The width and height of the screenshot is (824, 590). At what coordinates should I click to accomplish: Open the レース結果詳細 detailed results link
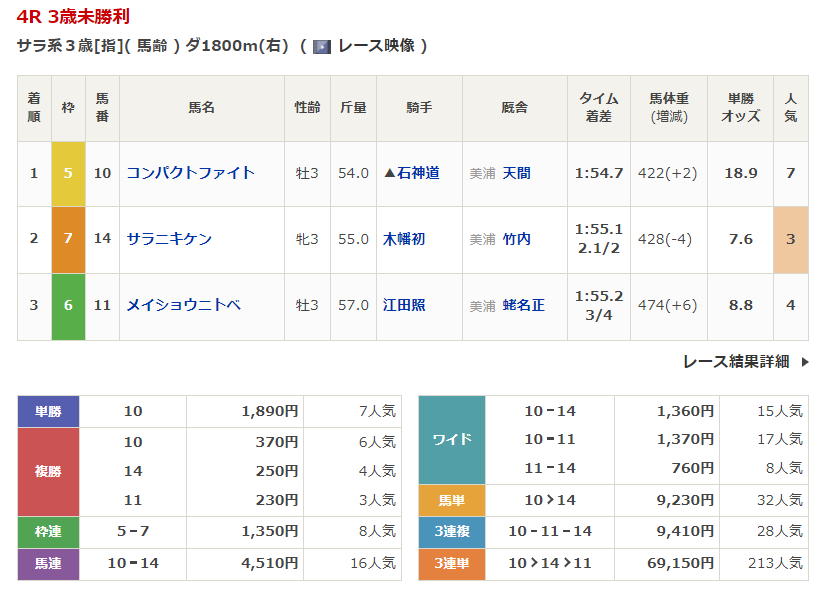pos(736,362)
